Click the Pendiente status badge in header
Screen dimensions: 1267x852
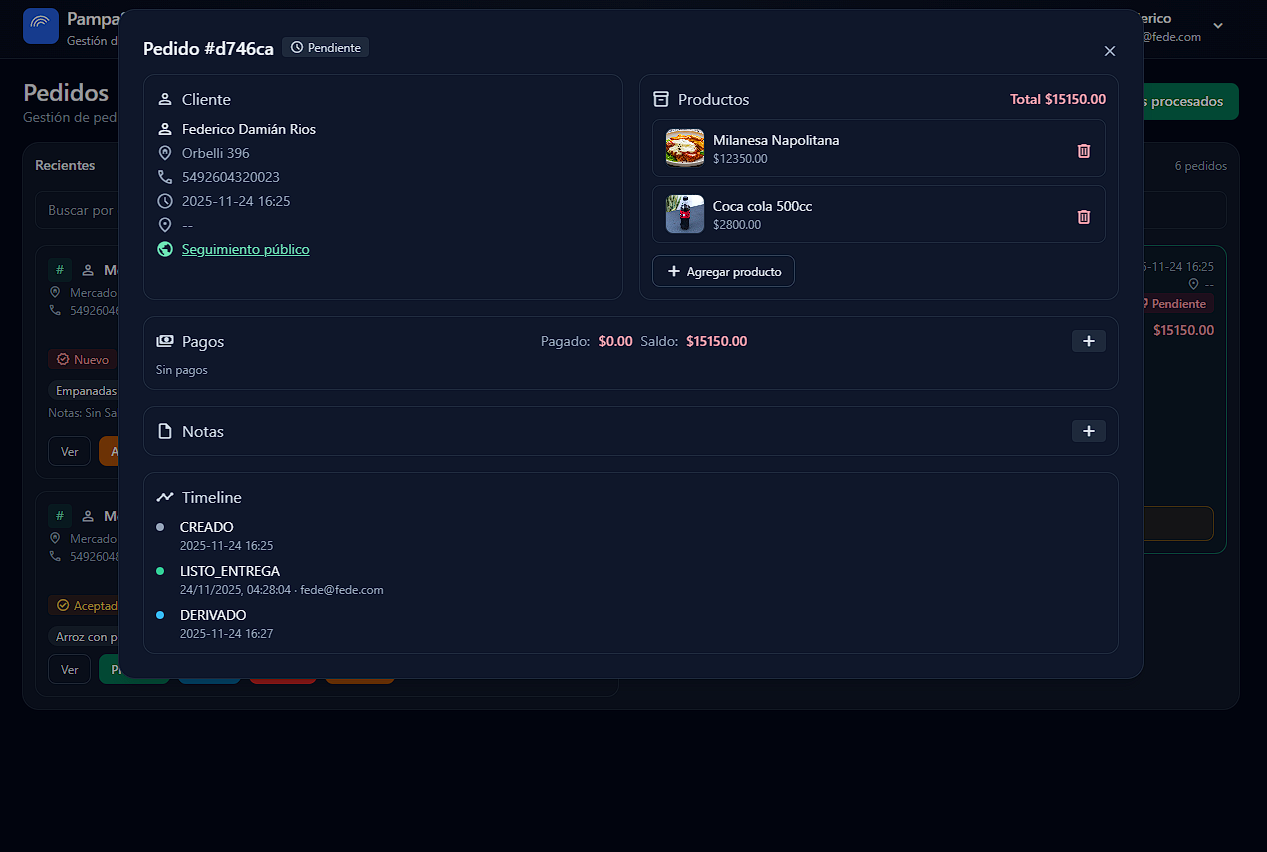tap(326, 48)
